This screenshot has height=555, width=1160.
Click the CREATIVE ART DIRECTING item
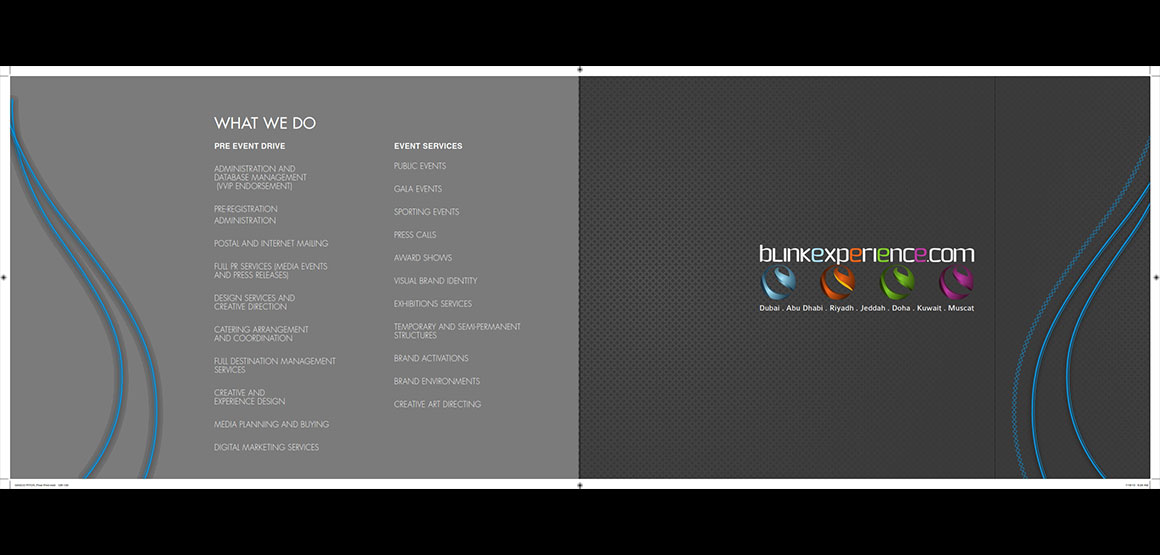tap(437, 404)
